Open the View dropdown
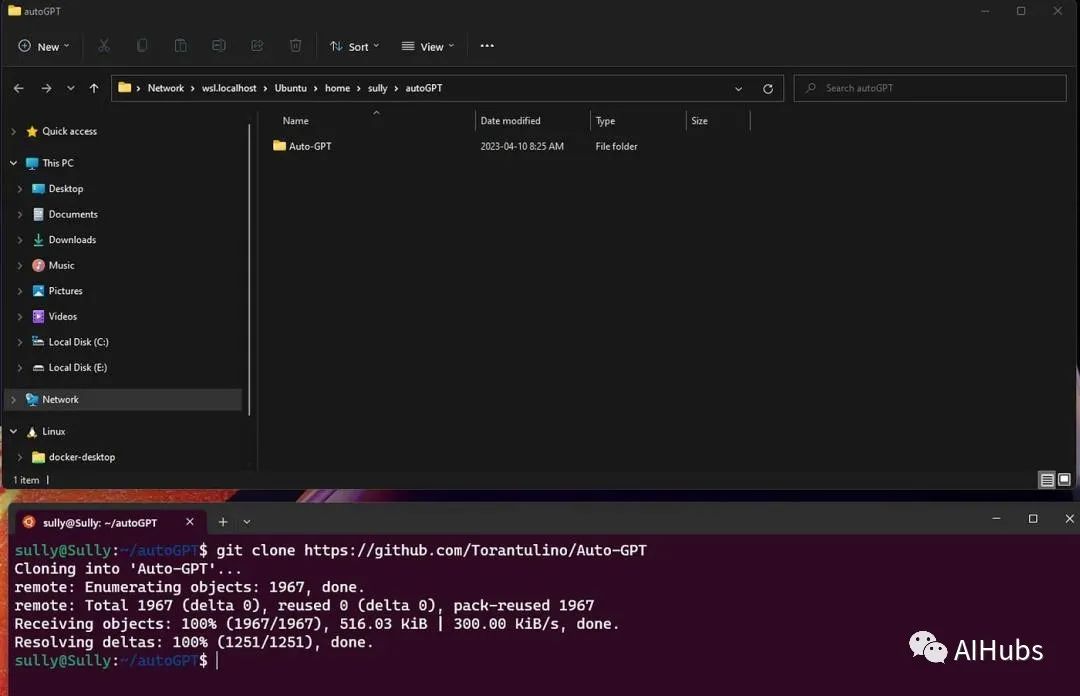Viewport: 1080px width, 696px height. 428,46
